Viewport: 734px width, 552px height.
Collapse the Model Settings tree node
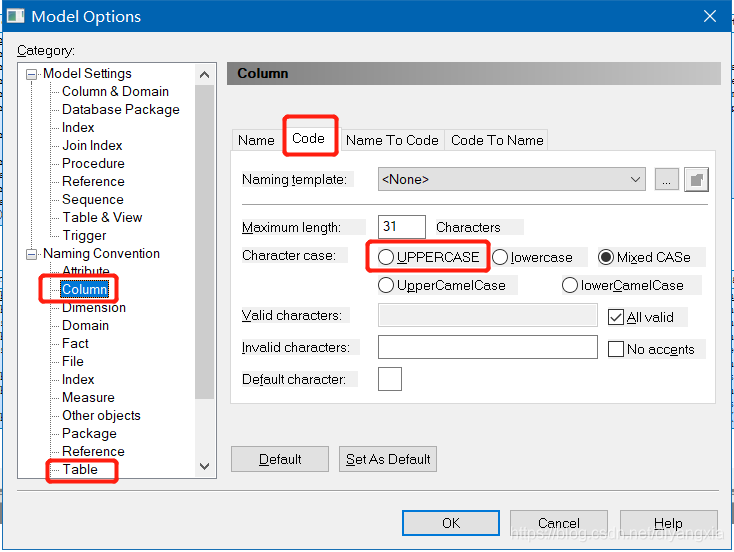tap(31, 74)
